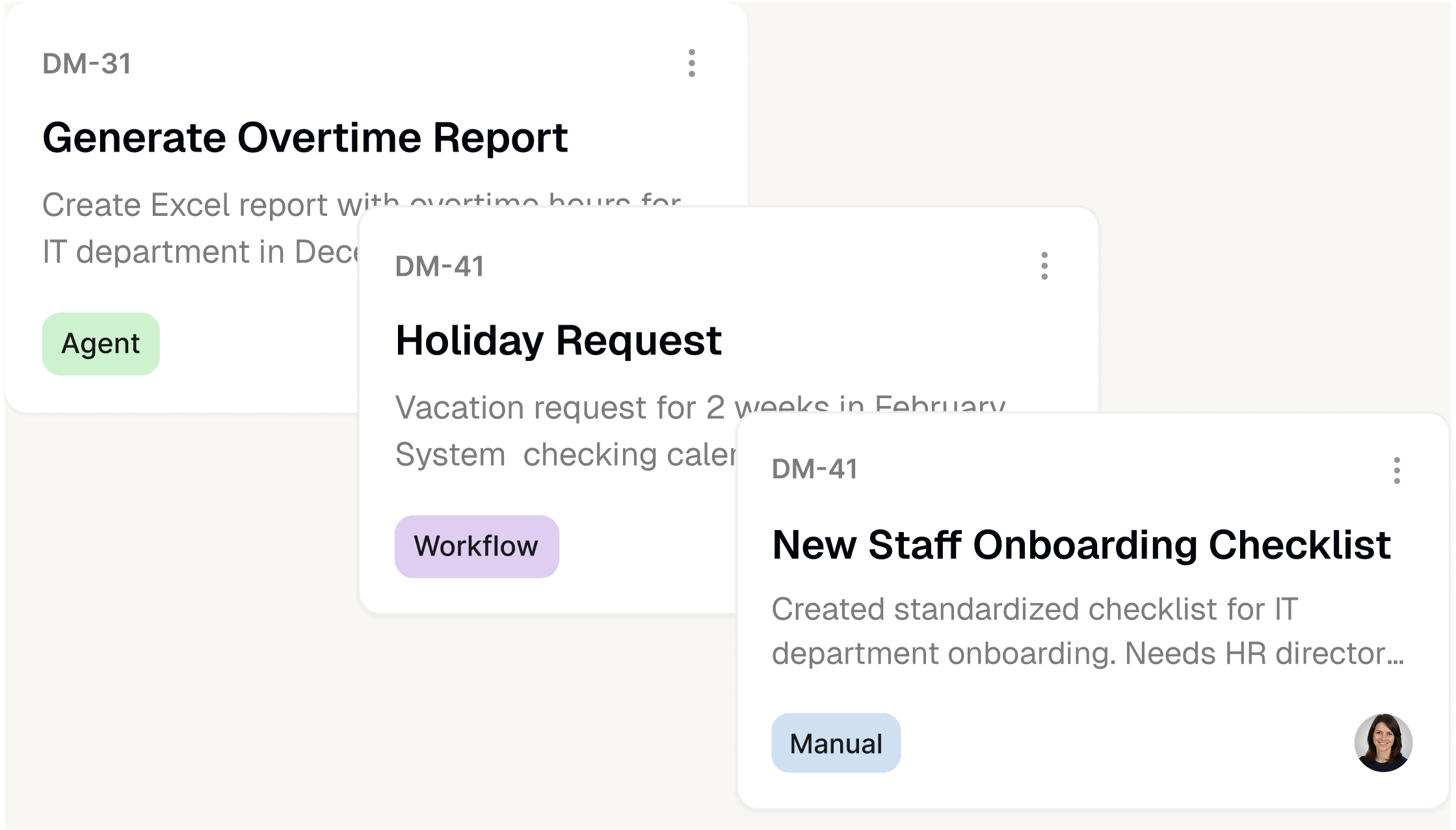Open the New Staff Onboarding Checklist title
Viewport: 1456px width, 830px height.
click(1081, 544)
